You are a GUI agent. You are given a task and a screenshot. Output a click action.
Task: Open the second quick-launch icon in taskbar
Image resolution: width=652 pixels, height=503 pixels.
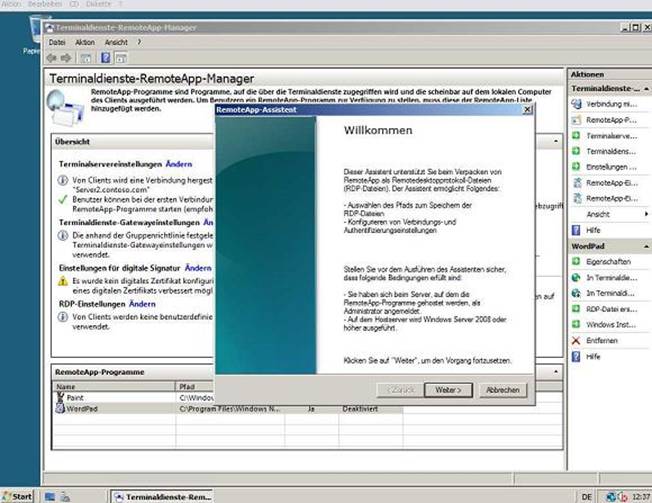65,496
